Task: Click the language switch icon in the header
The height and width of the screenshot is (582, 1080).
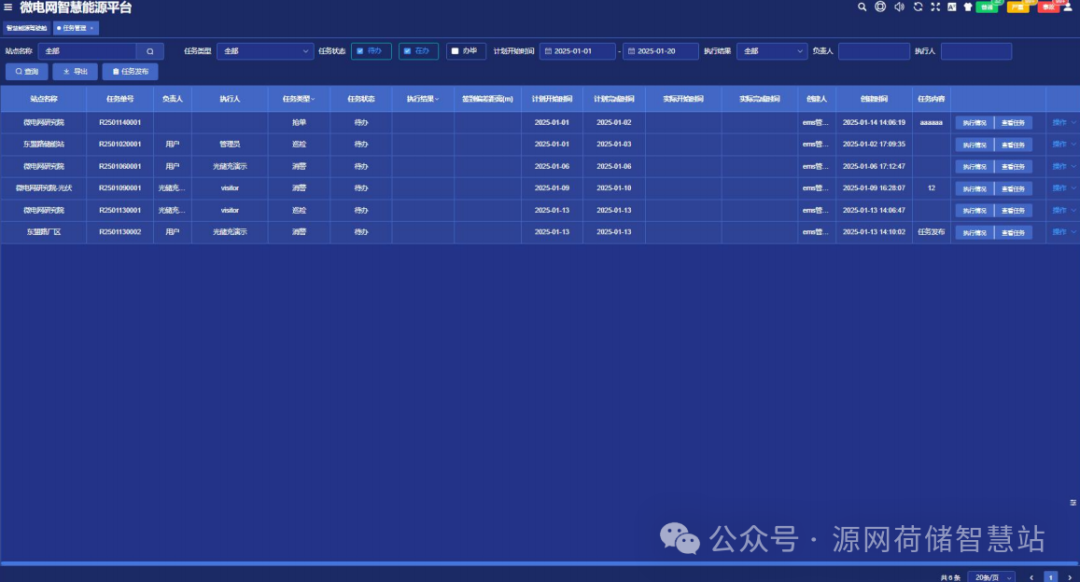Action: (x=951, y=7)
